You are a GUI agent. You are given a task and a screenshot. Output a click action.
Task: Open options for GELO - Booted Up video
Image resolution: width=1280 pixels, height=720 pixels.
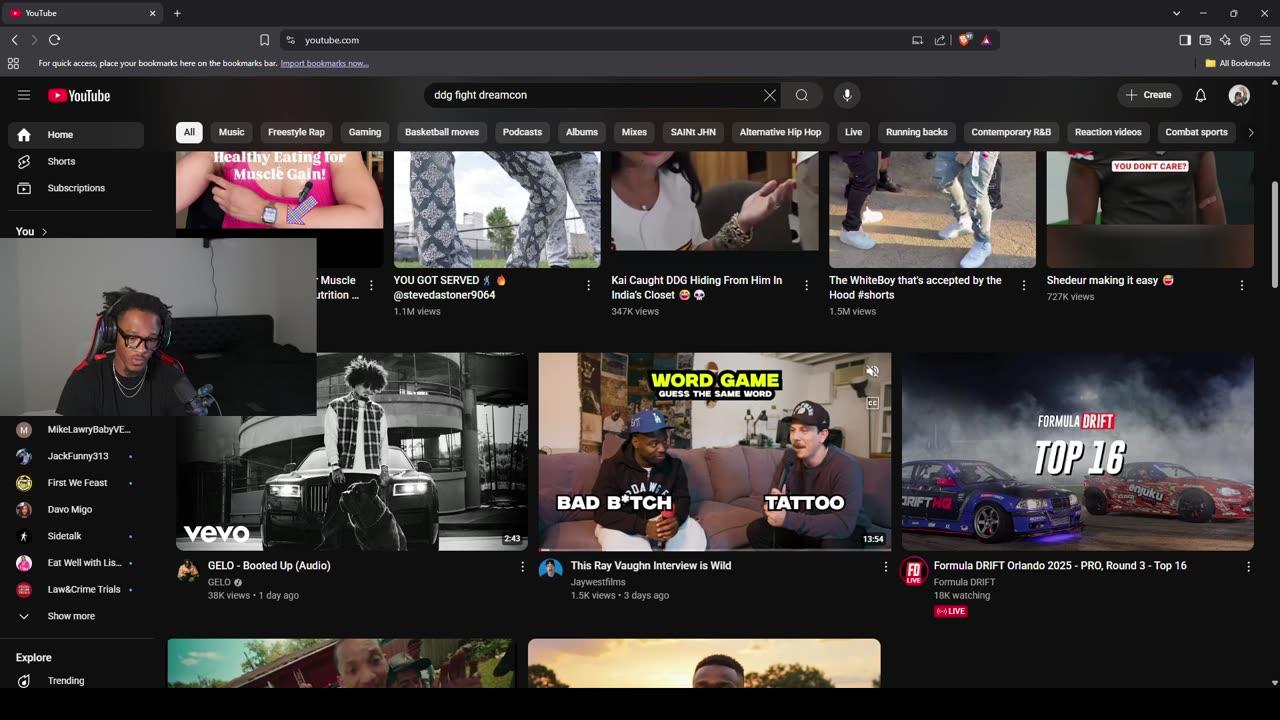522,566
